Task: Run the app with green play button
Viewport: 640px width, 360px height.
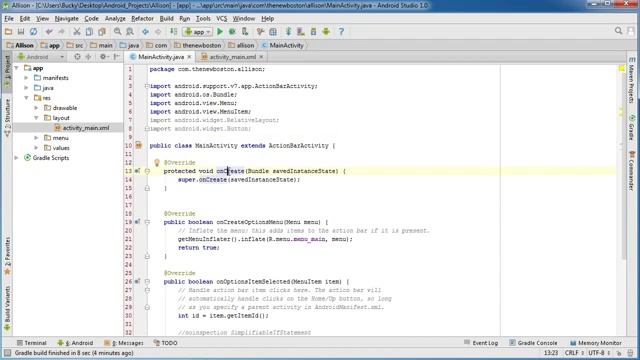Action: click(x=220, y=31)
